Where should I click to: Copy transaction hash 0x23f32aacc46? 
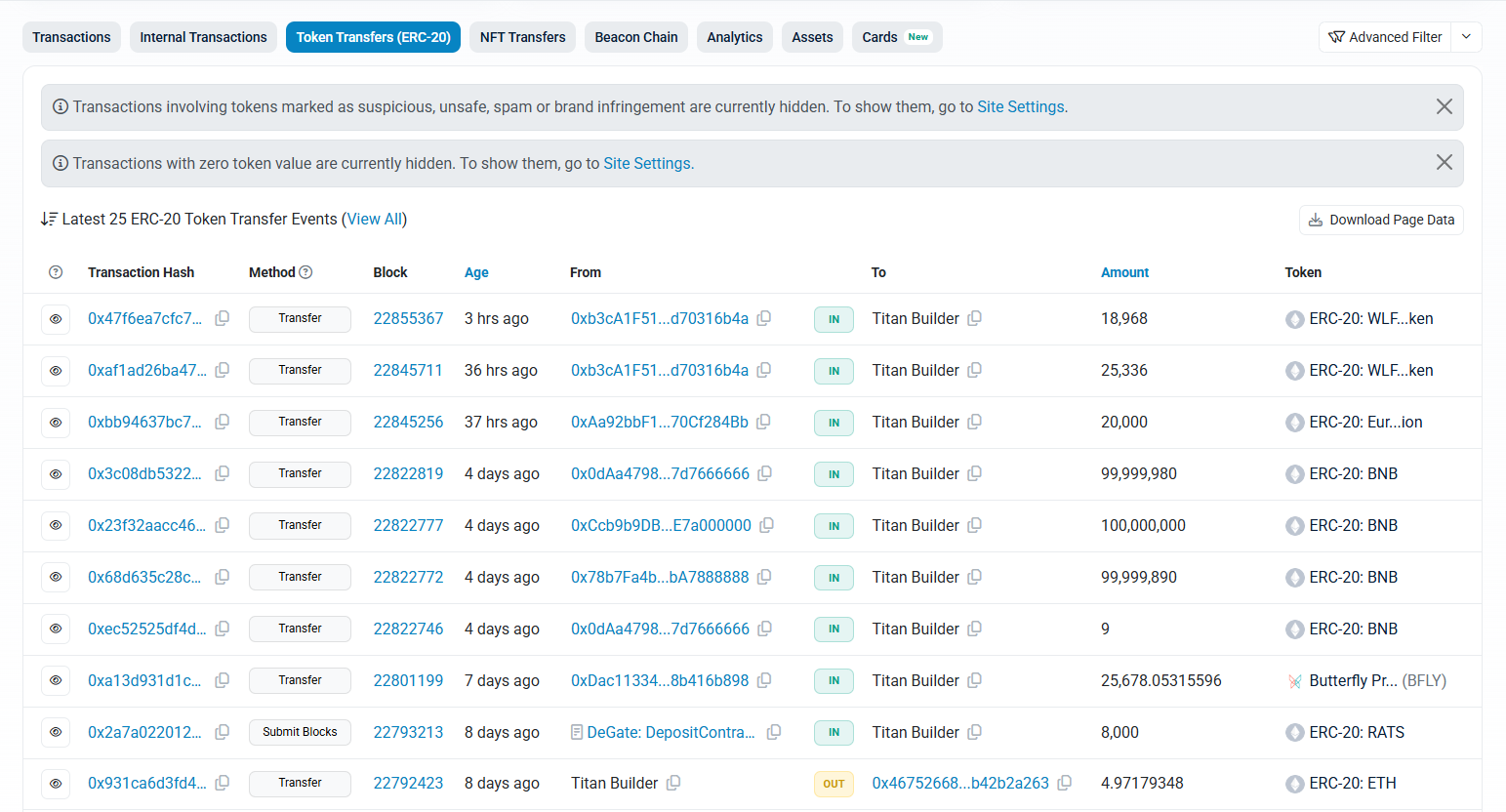(x=223, y=525)
